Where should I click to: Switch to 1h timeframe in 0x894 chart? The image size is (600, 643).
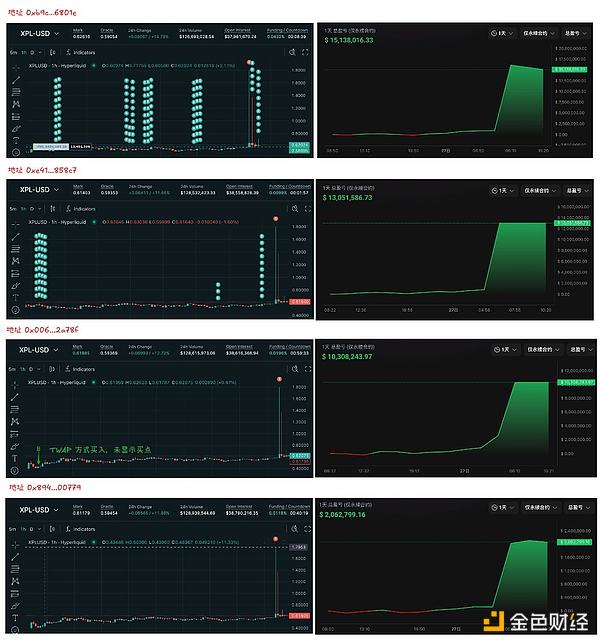click(x=23, y=529)
